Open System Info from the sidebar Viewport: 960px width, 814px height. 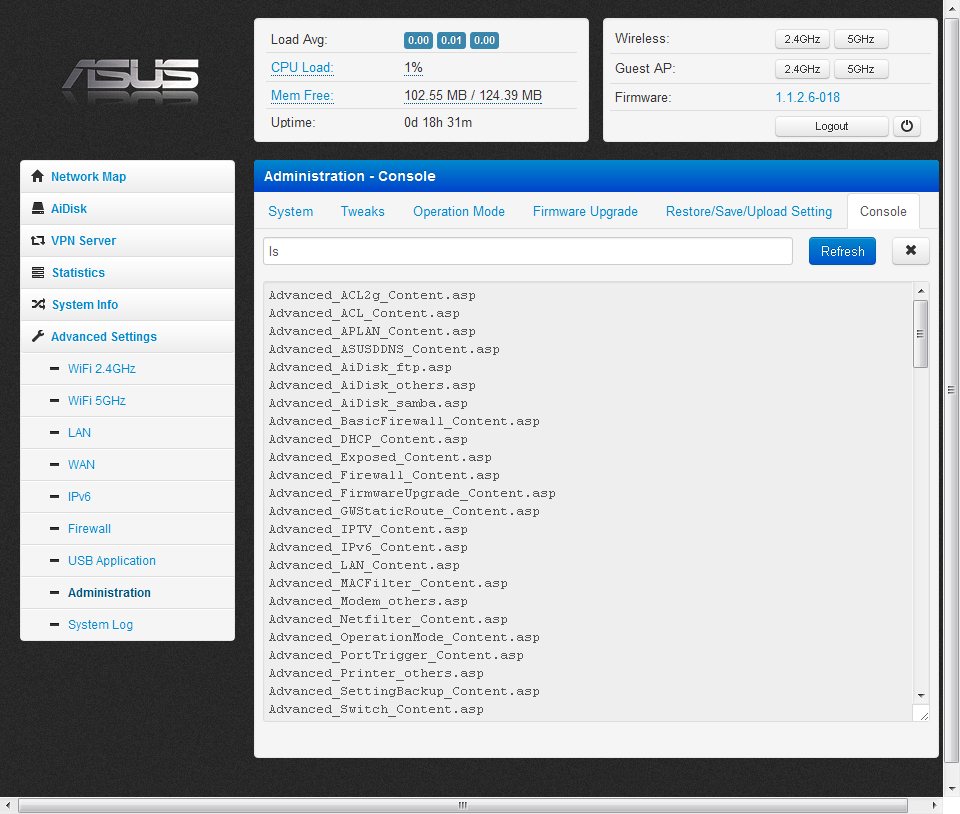click(84, 305)
